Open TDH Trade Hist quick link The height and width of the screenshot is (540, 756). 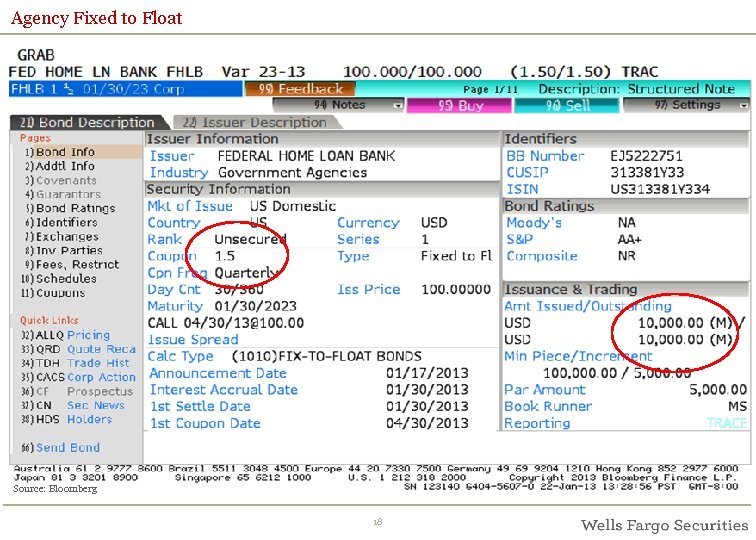(75, 363)
